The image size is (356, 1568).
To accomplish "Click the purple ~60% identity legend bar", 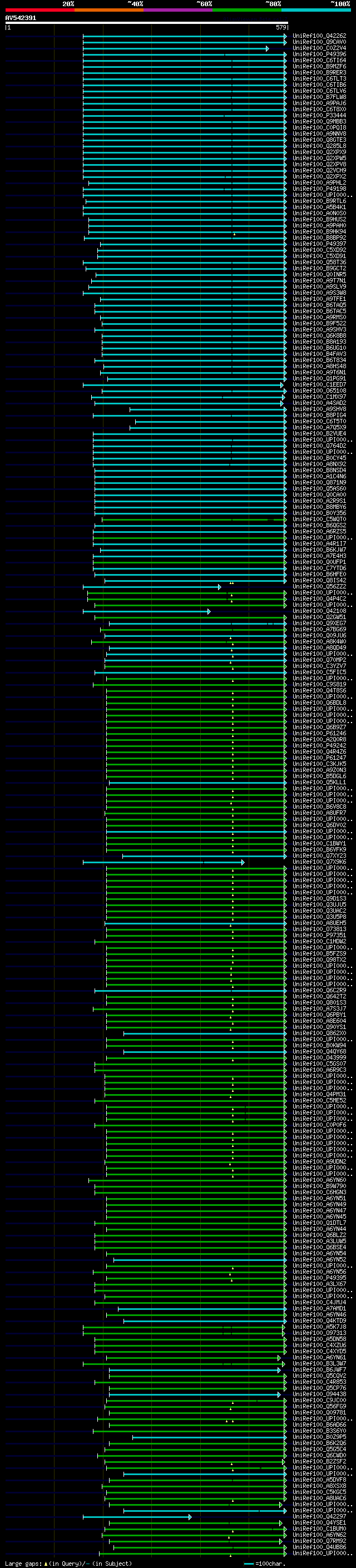I will (179, 10).
